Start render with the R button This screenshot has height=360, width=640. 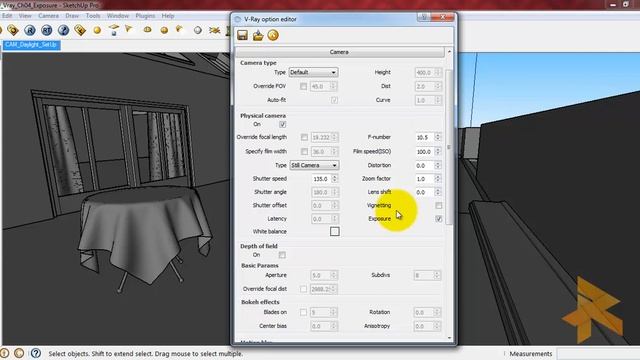tap(29, 30)
